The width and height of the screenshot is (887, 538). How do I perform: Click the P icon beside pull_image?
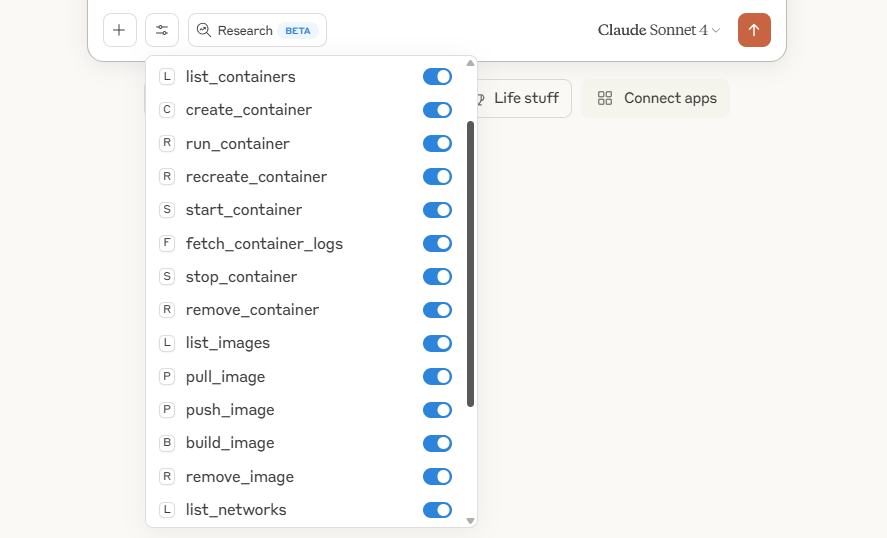[167, 376]
